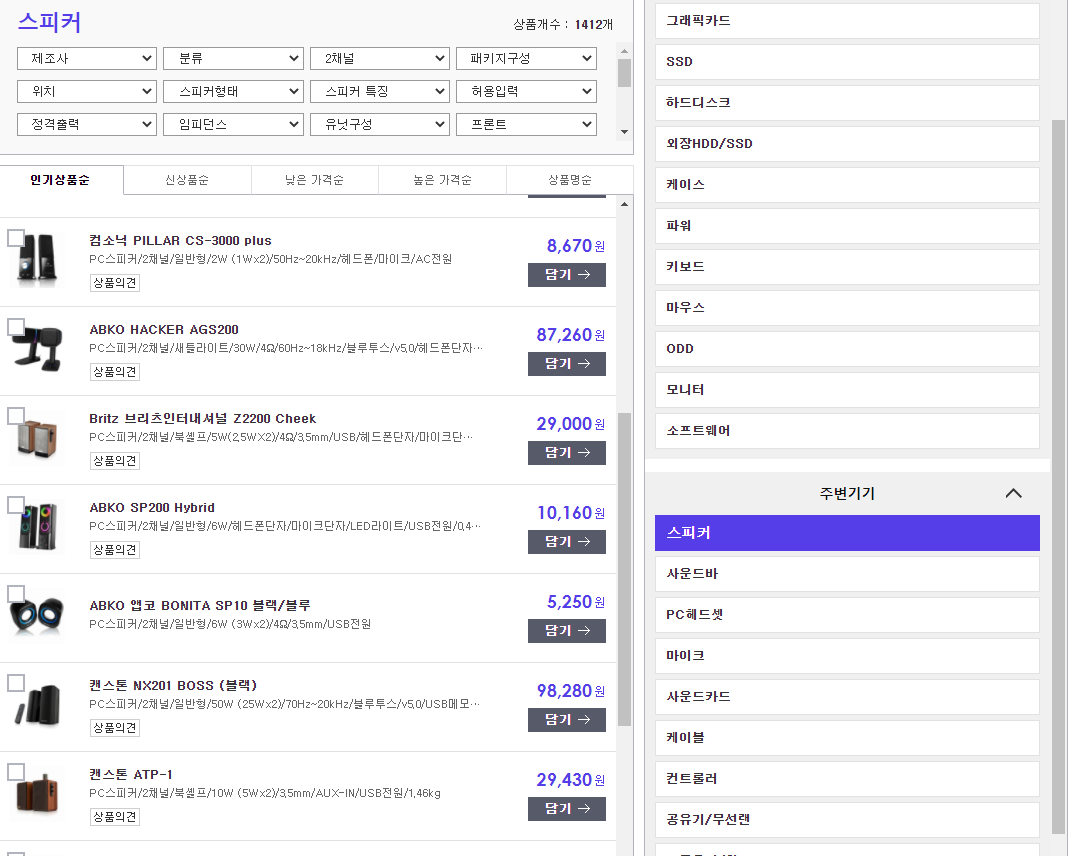Check the 컴소닉 PILLAR CS-3000 plus checkbox
The height and width of the screenshot is (856, 1074).
16,238
